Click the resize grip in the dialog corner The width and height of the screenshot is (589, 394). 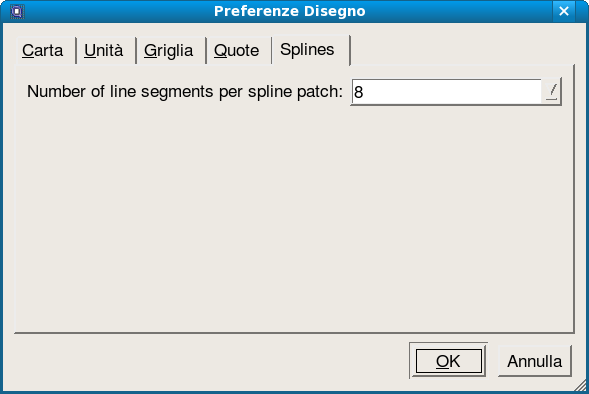(581, 386)
